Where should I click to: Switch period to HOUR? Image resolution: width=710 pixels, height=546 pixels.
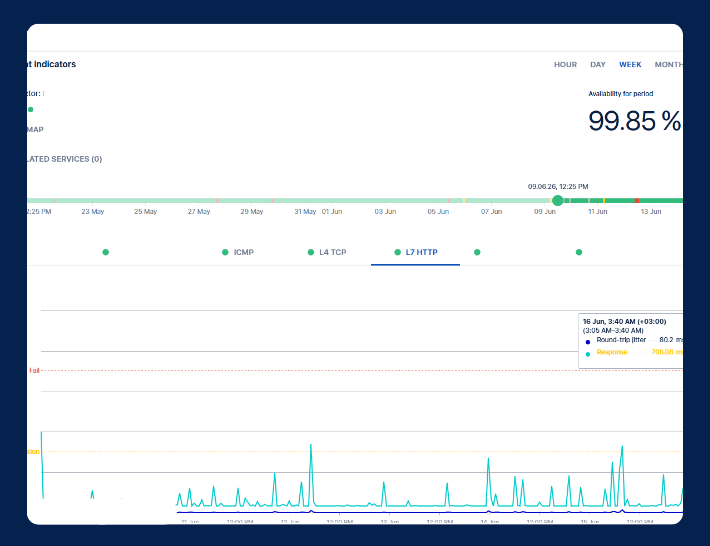(x=565, y=65)
